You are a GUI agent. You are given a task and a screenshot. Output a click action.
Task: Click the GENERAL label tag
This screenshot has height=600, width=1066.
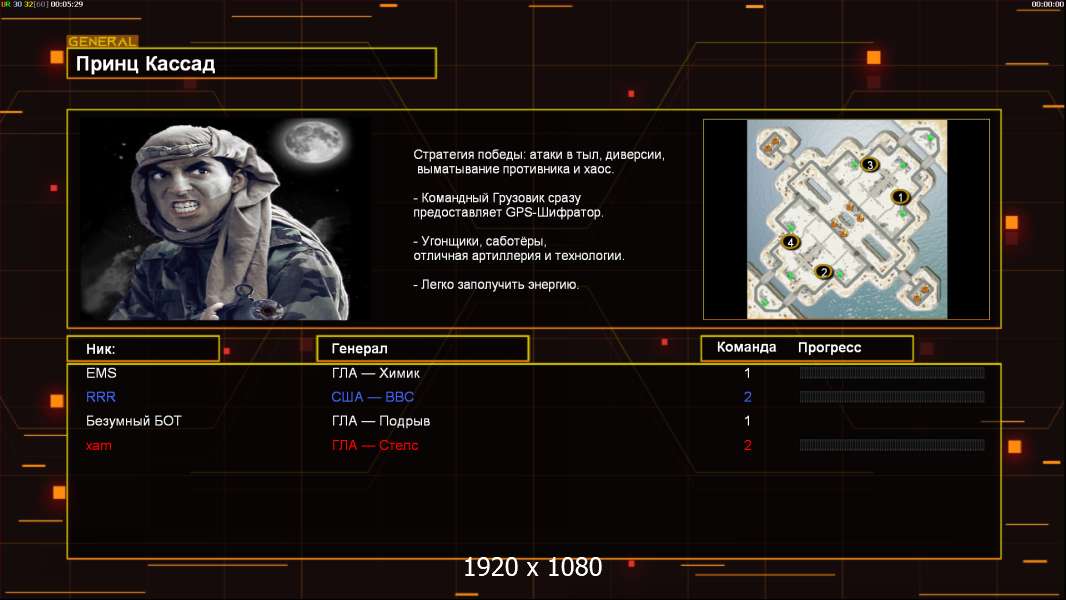point(102,41)
